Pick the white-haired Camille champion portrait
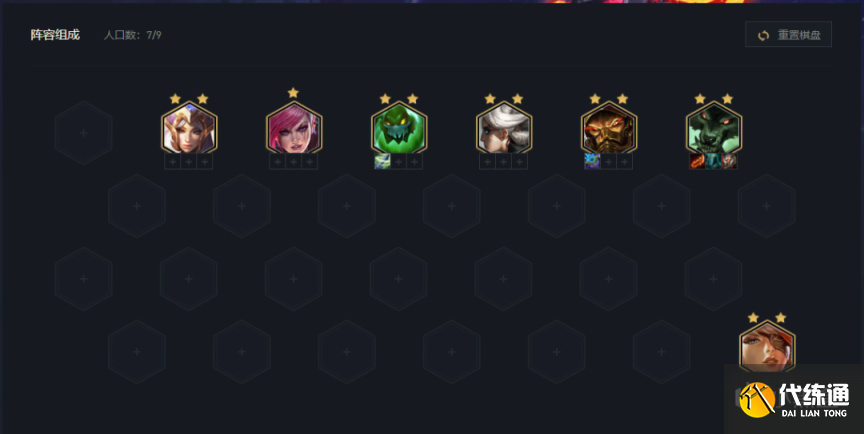Screen dimensions: 864x434 coord(504,130)
